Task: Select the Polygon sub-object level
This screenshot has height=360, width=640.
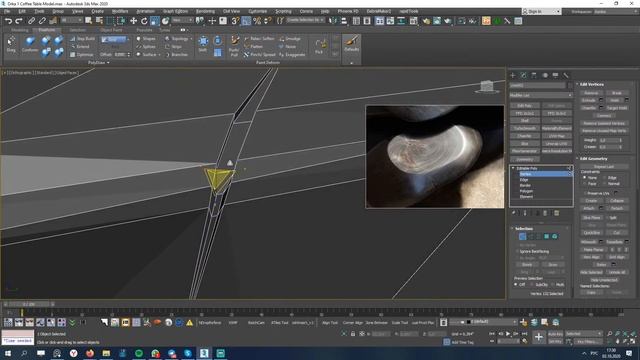Action: pyautogui.click(x=527, y=191)
